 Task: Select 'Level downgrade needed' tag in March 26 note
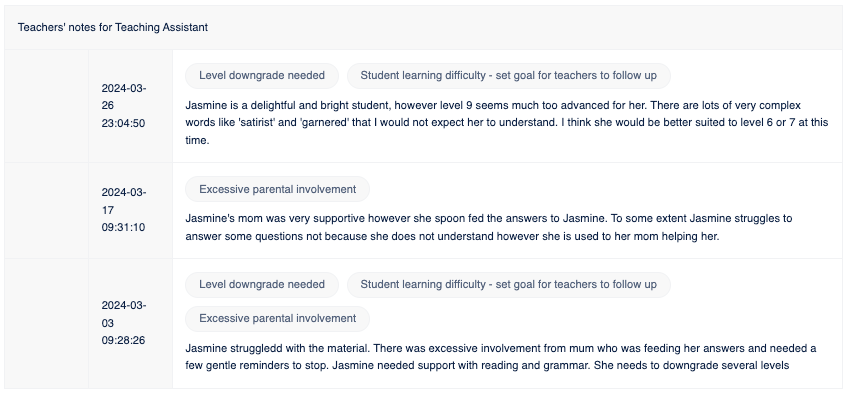262,76
